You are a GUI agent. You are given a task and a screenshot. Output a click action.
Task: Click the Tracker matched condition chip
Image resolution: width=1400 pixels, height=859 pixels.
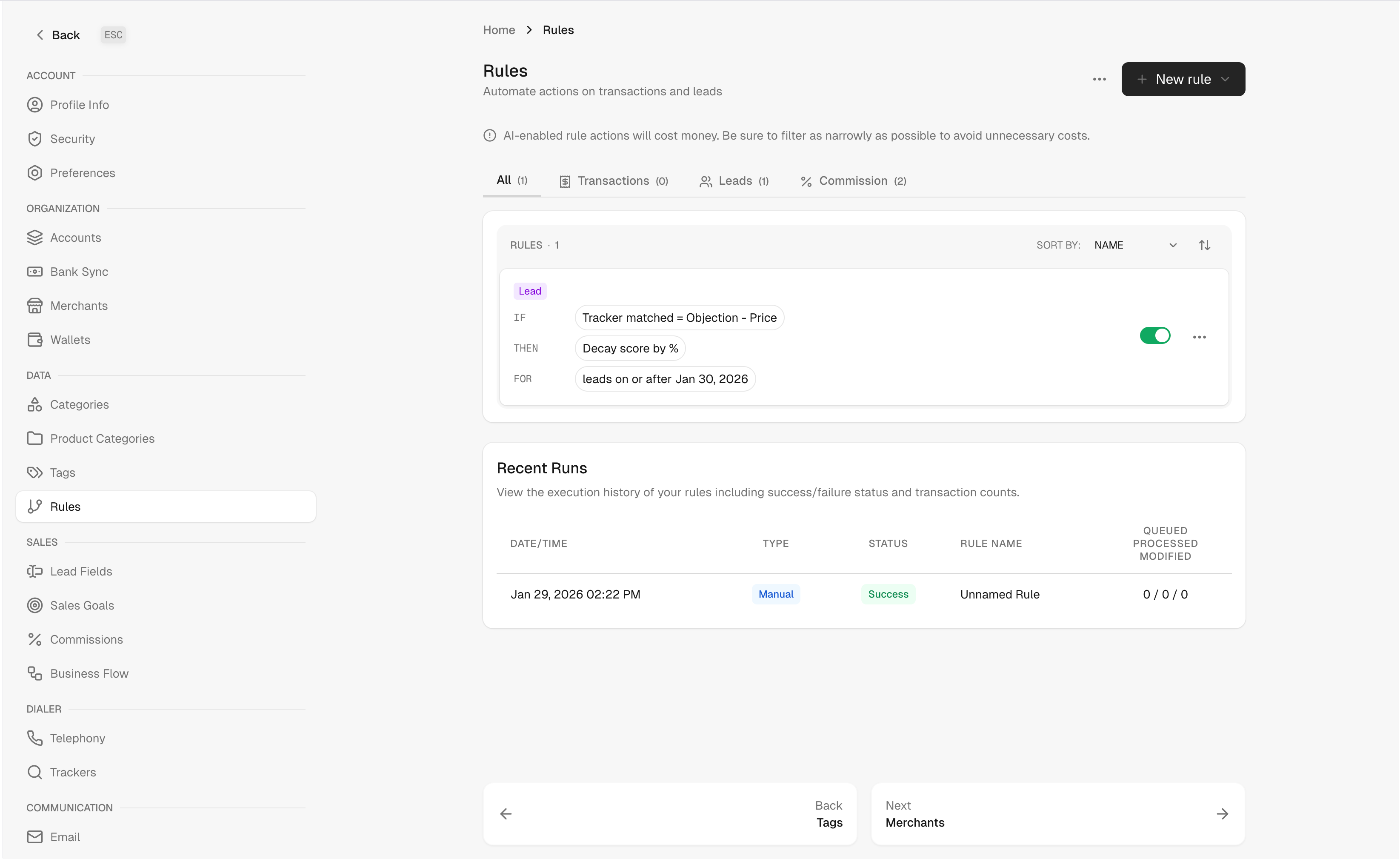point(679,318)
